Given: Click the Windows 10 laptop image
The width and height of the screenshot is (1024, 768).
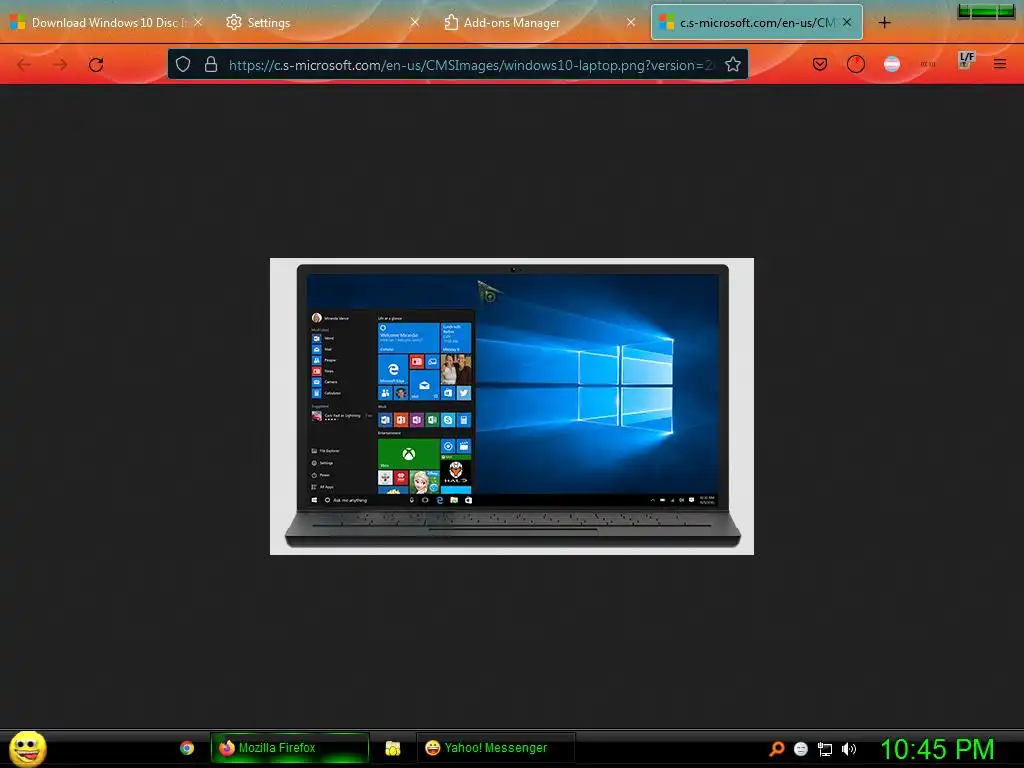Looking at the screenshot, I should [x=512, y=406].
